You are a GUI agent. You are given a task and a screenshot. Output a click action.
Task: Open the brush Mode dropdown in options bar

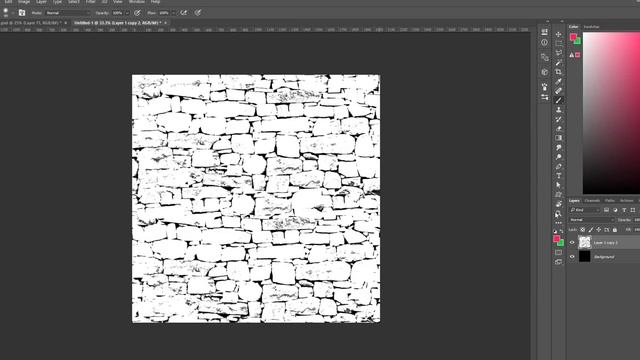68,13
